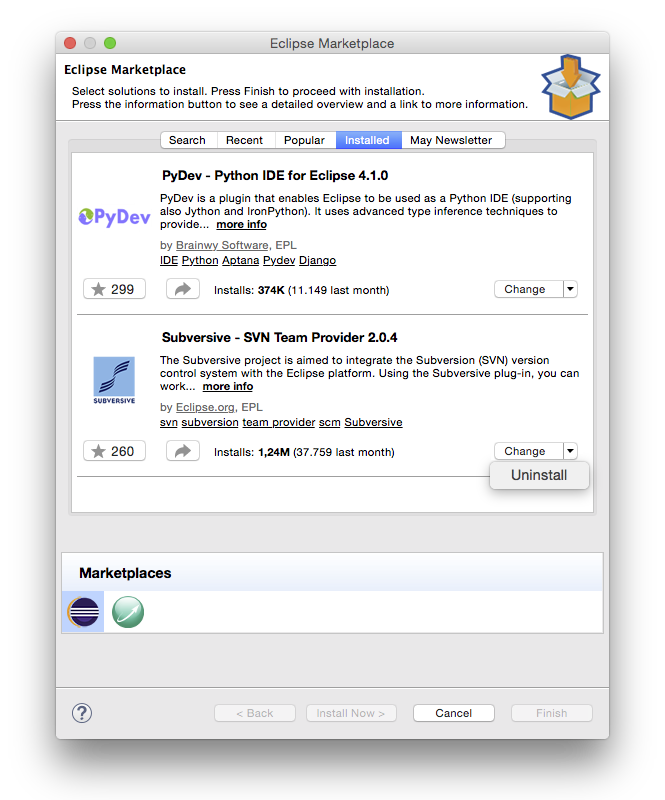Click the team provider tag link
665x800 pixels.
pyautogui.click(x=279, y=422)
